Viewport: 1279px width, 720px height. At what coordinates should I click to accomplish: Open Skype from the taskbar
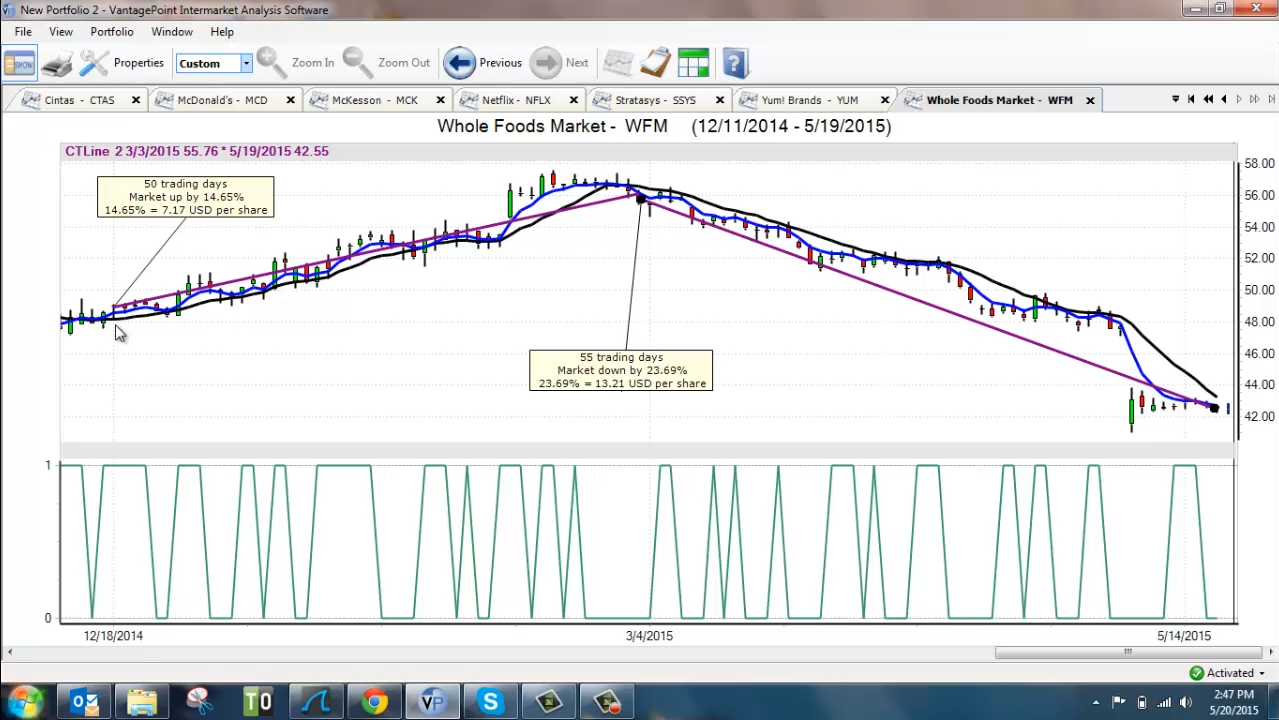coord(490,702)
